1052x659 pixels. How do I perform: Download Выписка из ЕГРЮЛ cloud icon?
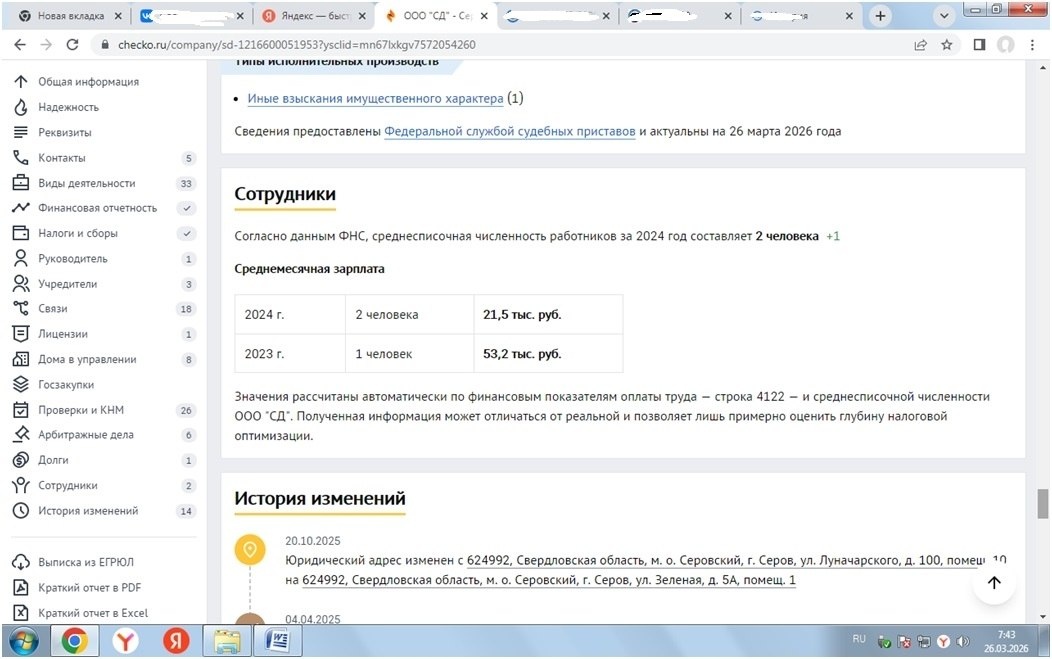(x=21, y=562)
